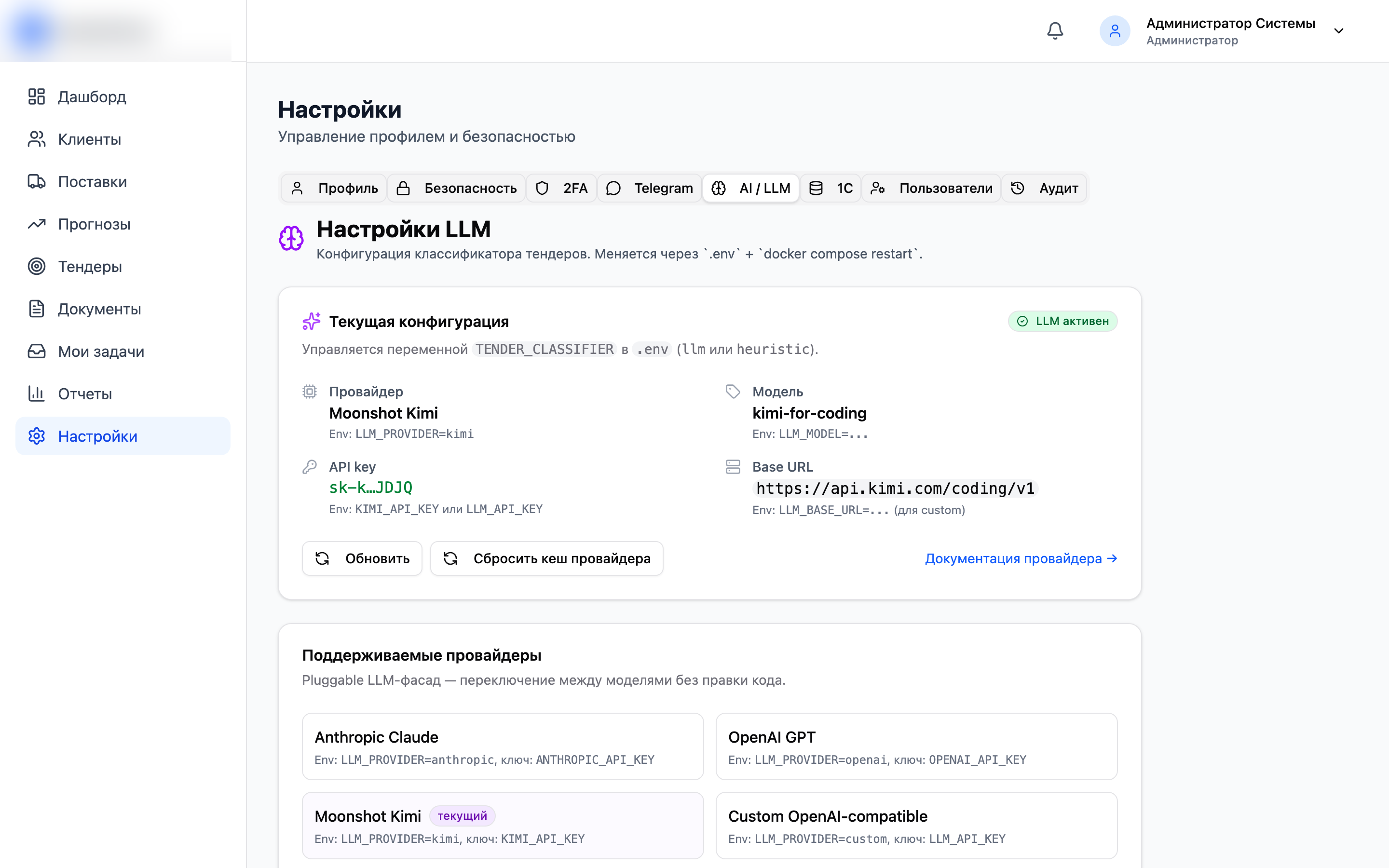The width and height of the screenshot is (1389, 868).
Task: Click Env: LLM_PROVIDER=kimi text under Провайдер
Action: click(401, 434)
